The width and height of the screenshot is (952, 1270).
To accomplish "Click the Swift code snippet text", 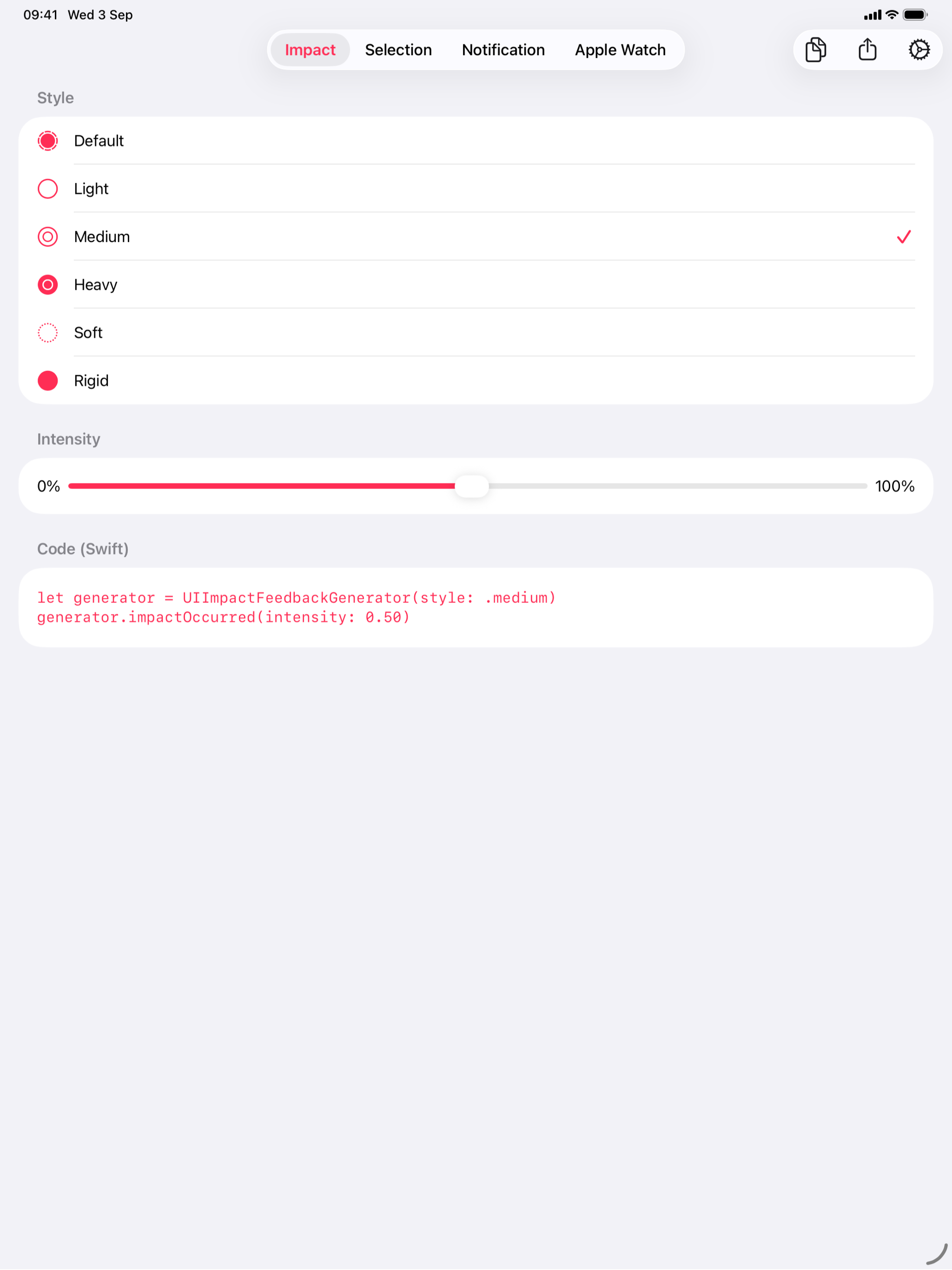I will (x=296, y=608).
